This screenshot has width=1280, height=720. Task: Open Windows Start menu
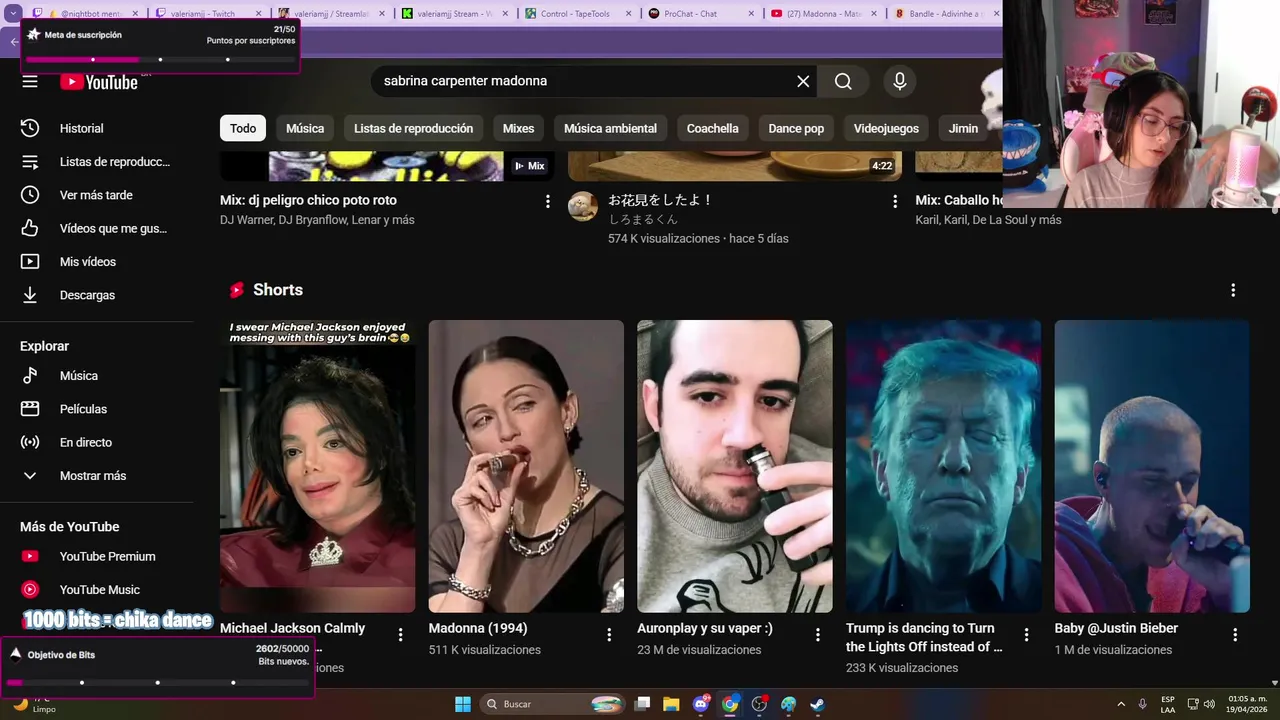point(463,704)
